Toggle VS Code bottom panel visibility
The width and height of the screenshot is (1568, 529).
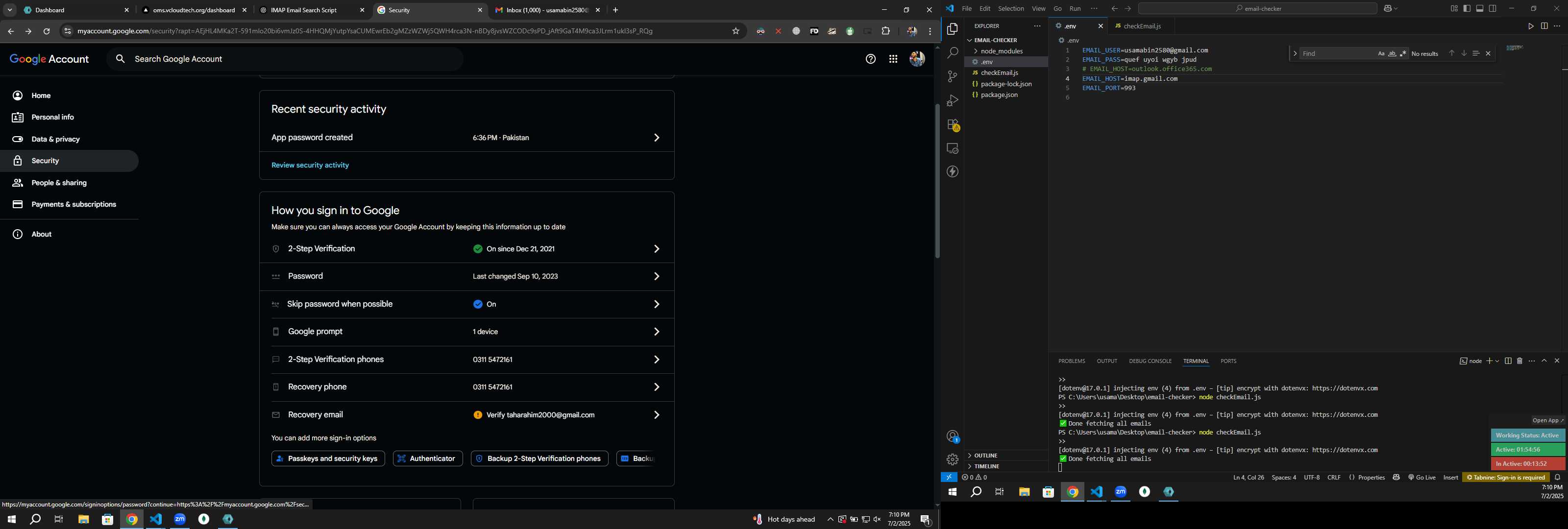click(1480, 8)
